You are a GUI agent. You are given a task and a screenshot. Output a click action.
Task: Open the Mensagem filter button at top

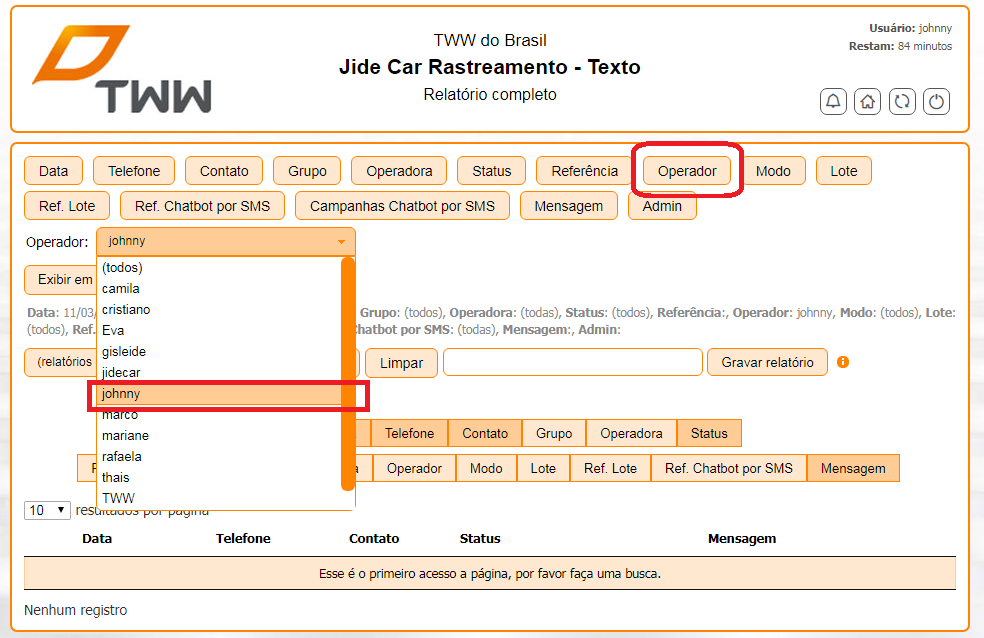click(569, 206)
